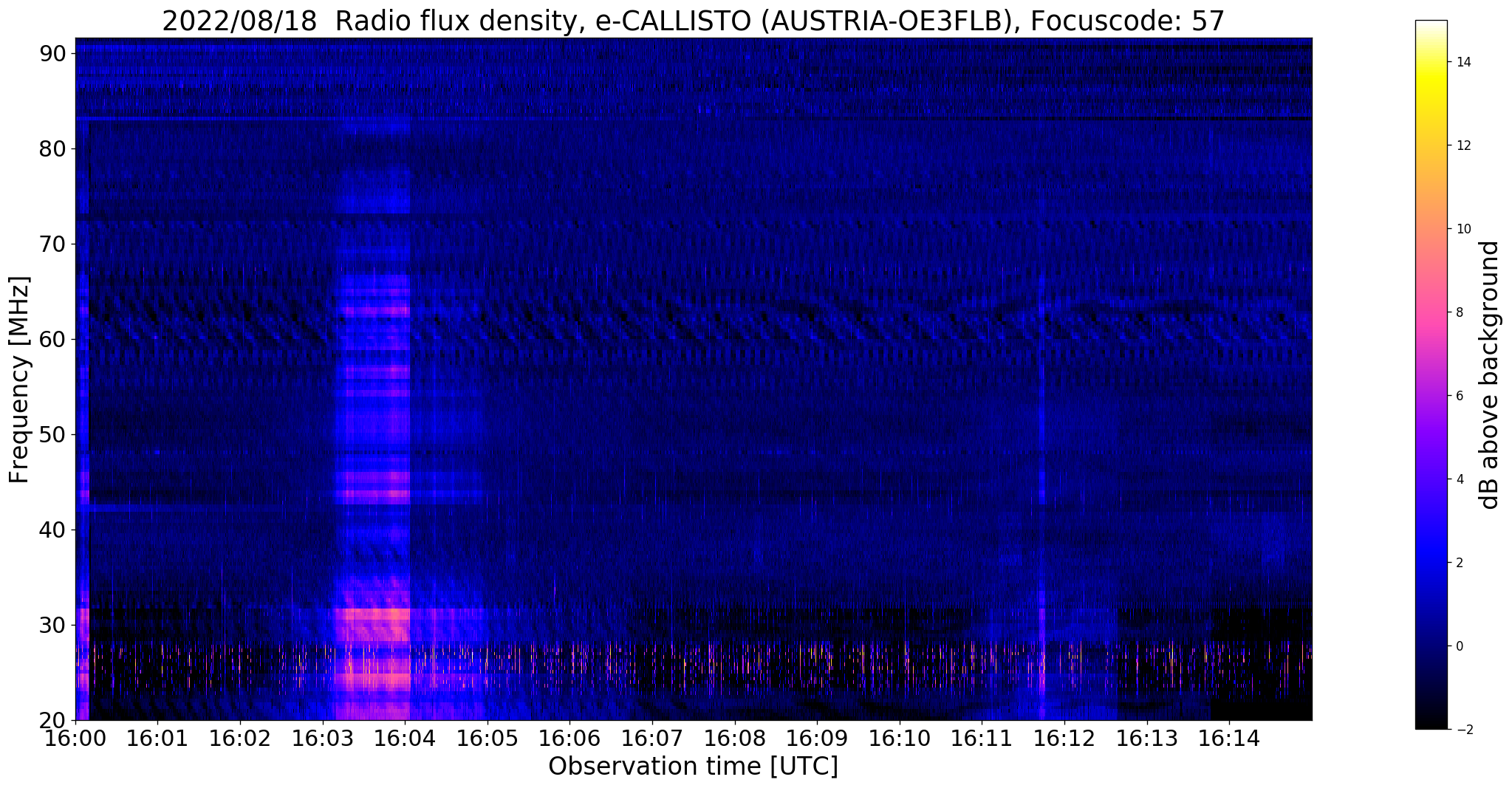Click the 90 MHz frequency tick label

(52, 53)
